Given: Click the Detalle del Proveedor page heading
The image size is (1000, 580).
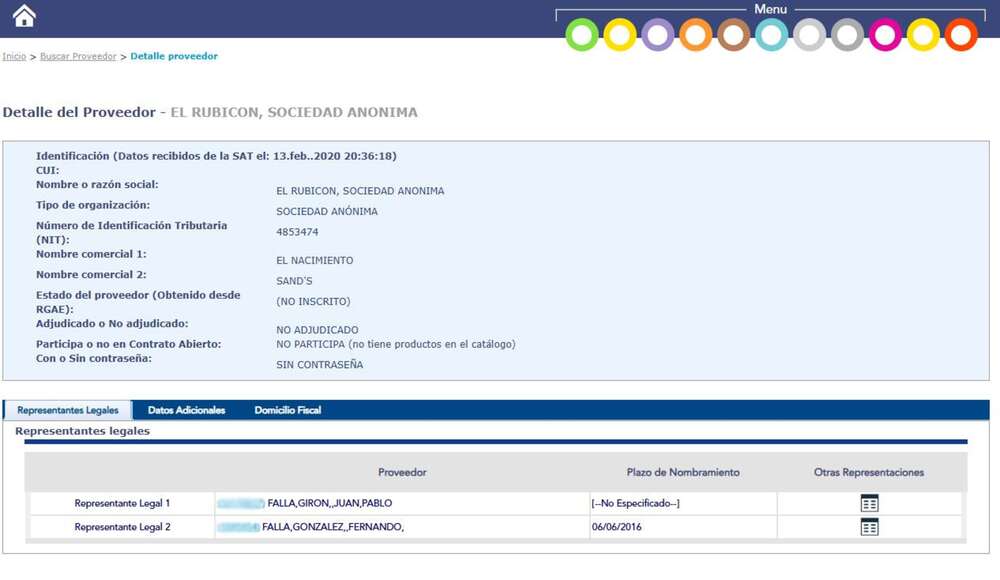Looking at the screenshot, I should (210, 112).
